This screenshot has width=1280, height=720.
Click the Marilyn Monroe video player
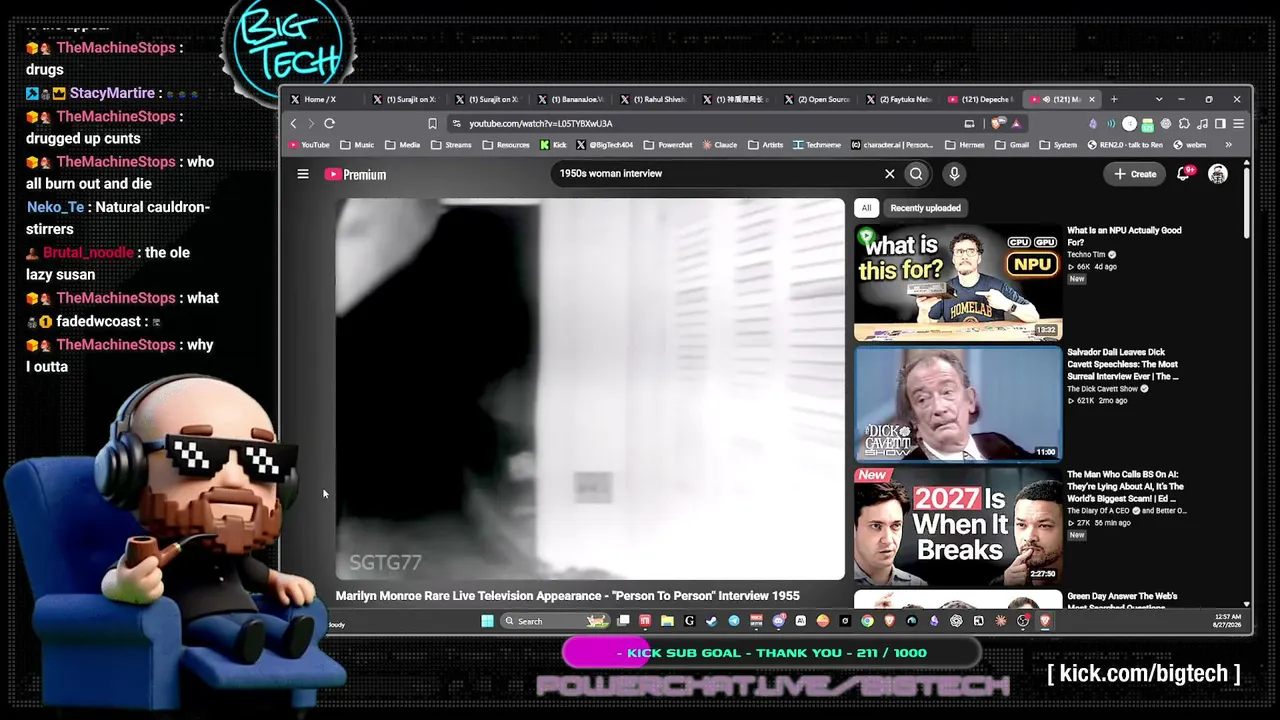(x=590, y=389)
